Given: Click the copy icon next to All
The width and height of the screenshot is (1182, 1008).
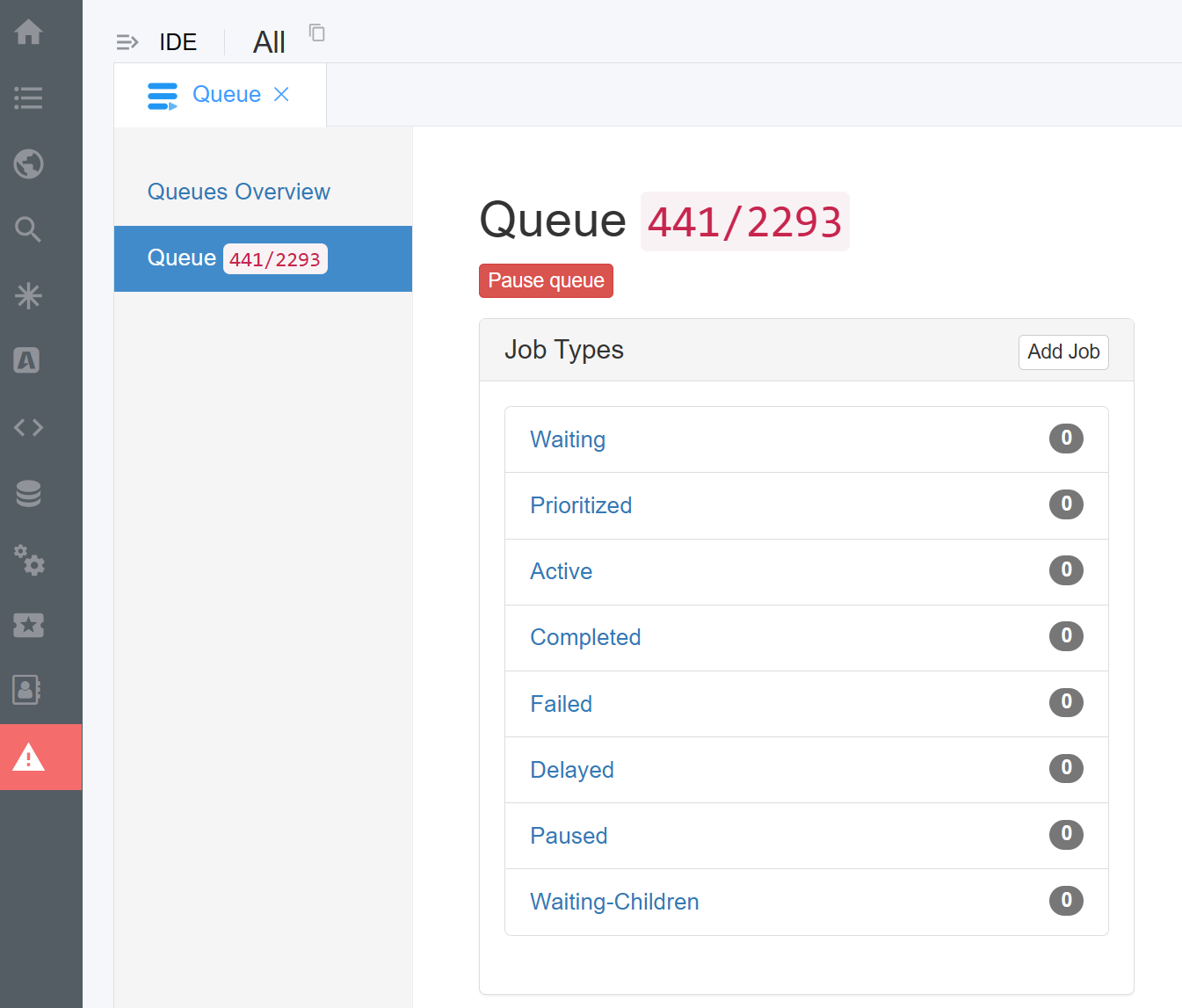Looking at the screenshot, I should (x=317, y=33).
